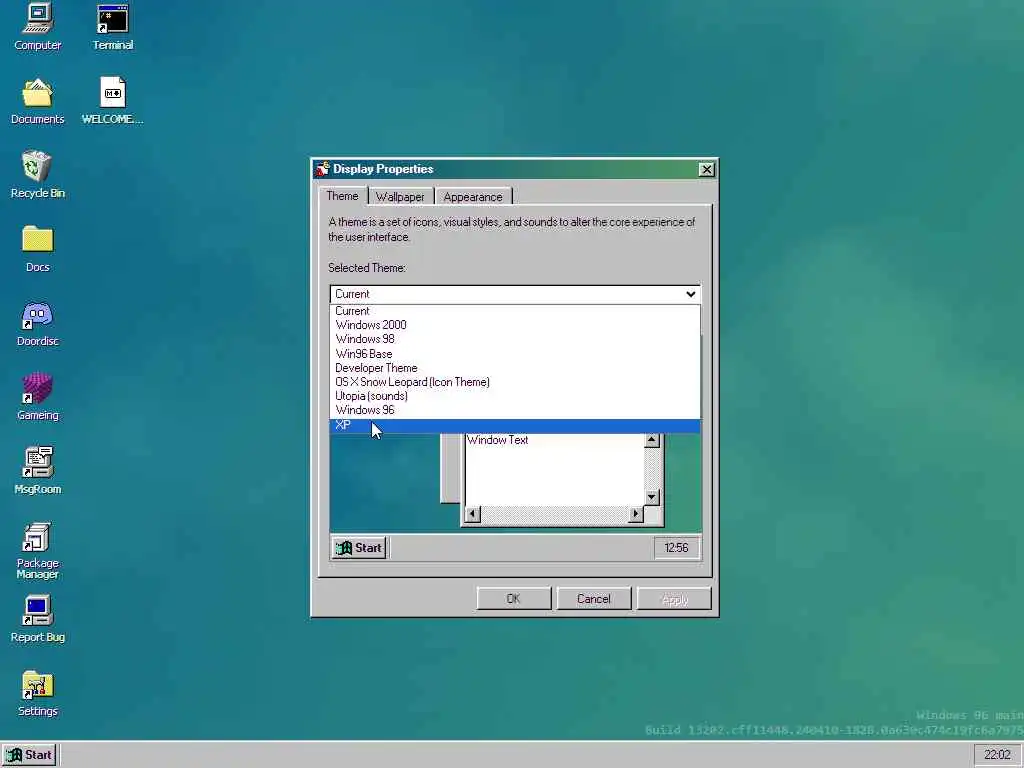Click the preview scrollbar down arrow
Image resolution: width=1024 pixels, height=768 pixels.
(x=651, y=498)
